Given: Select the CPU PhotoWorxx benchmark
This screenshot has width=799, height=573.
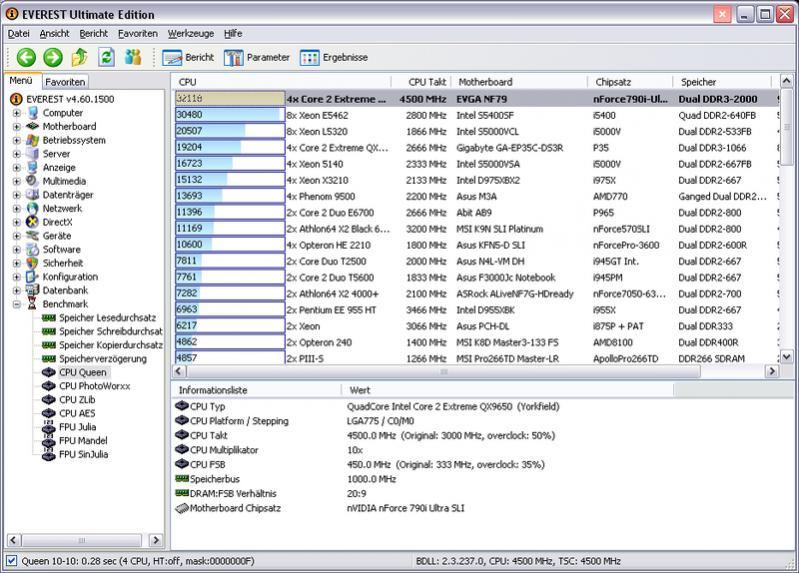Looking at the screenshot, I should pyautogui.click(x=94, y=386).
